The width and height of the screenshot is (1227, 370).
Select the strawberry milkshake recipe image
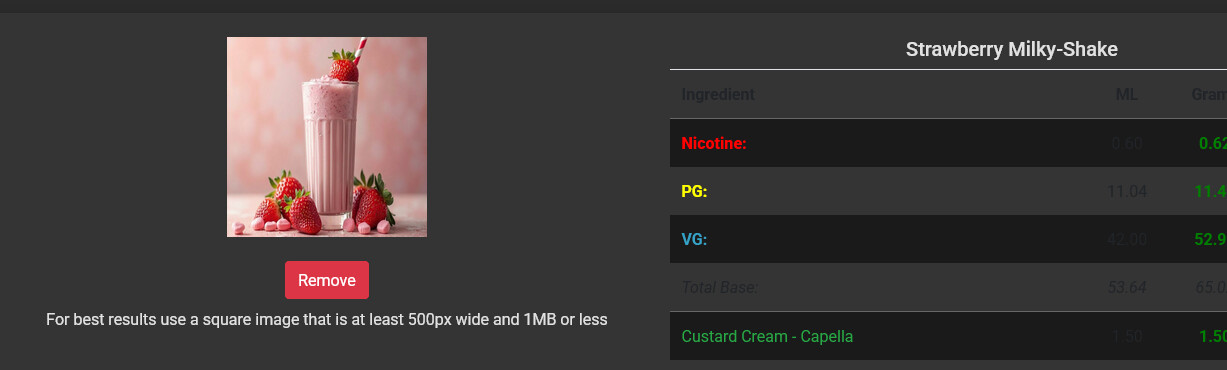(x=327, y=137)
